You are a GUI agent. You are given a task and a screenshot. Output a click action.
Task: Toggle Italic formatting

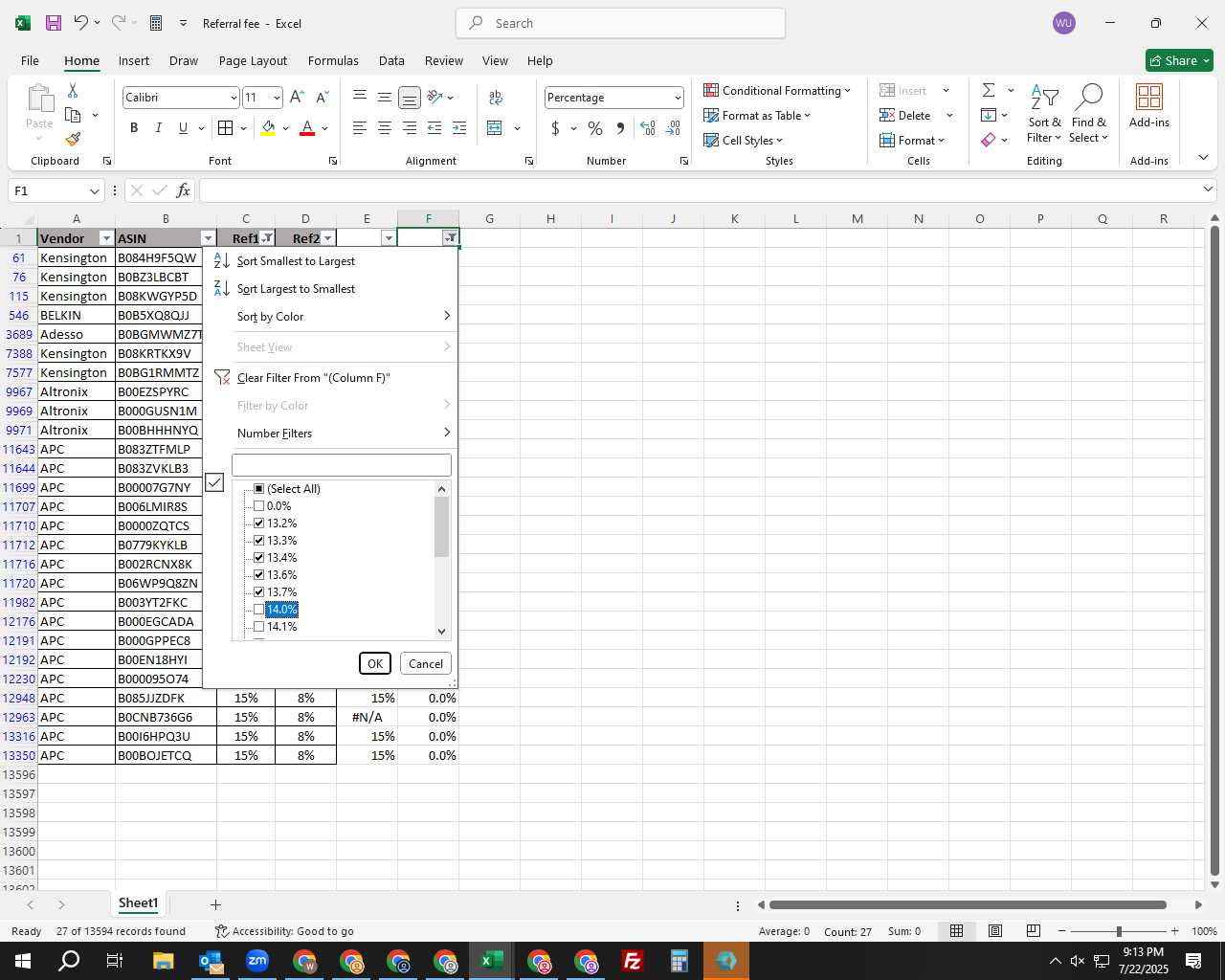pyautogui.click(x=159, y=128)
